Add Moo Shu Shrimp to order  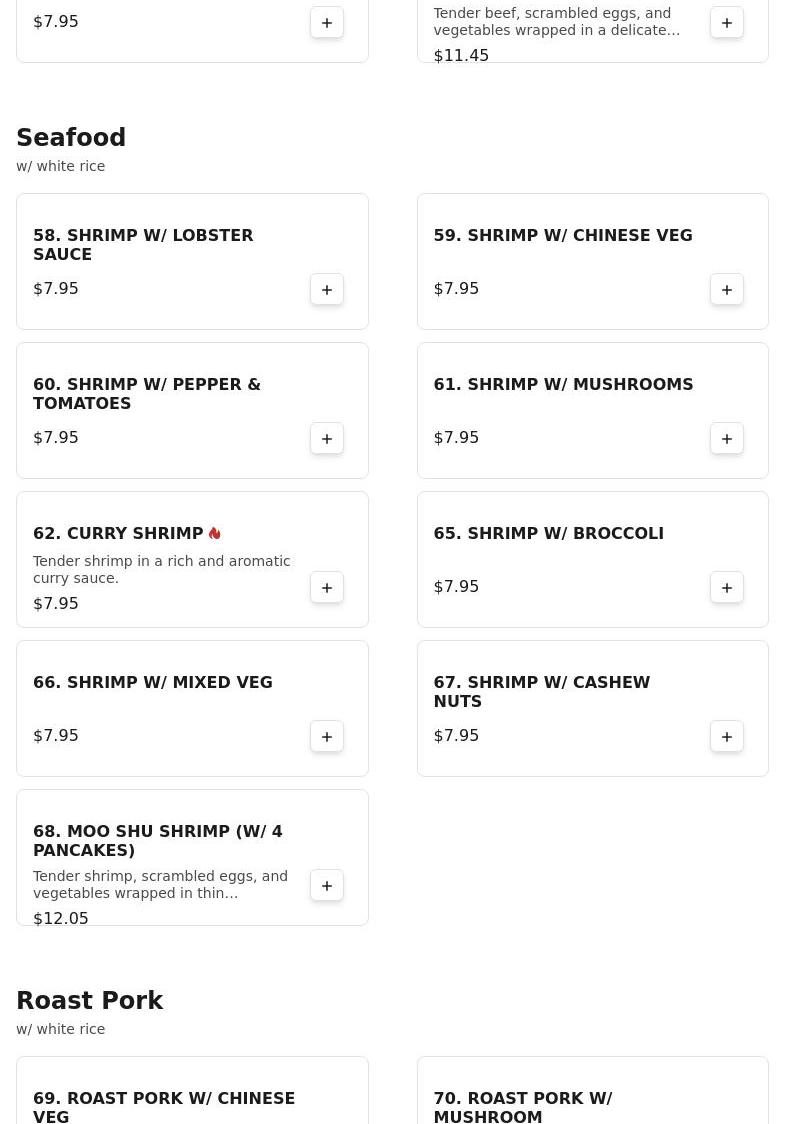(327, 885)
